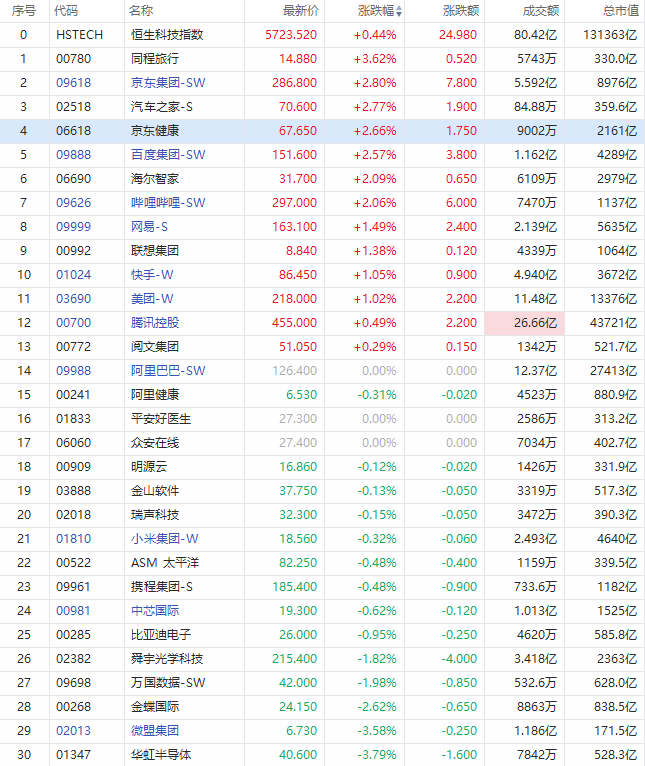
Task: Open 网易-S stock link
Action: point(149,227)
